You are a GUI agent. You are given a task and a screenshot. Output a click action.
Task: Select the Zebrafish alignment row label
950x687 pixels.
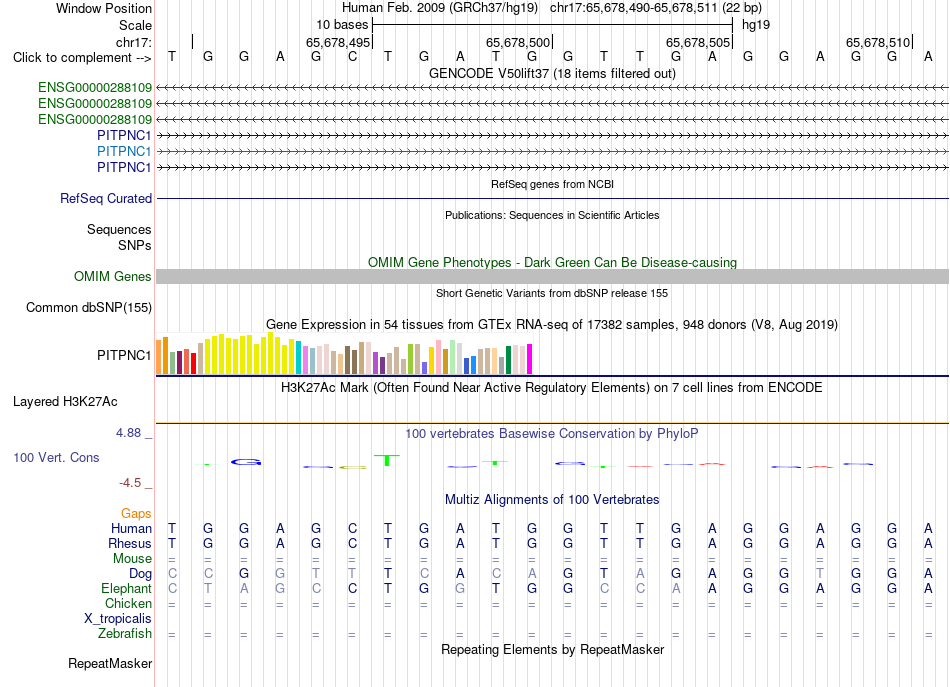[x=125, y=633]
